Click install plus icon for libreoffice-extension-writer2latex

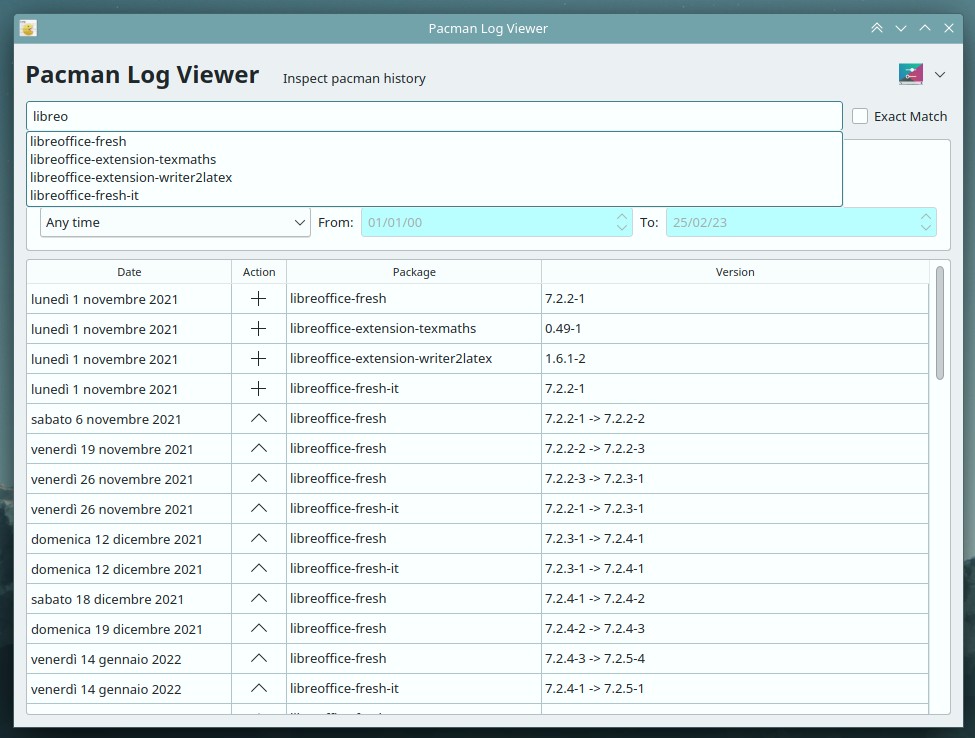click(x=259, y=359)
